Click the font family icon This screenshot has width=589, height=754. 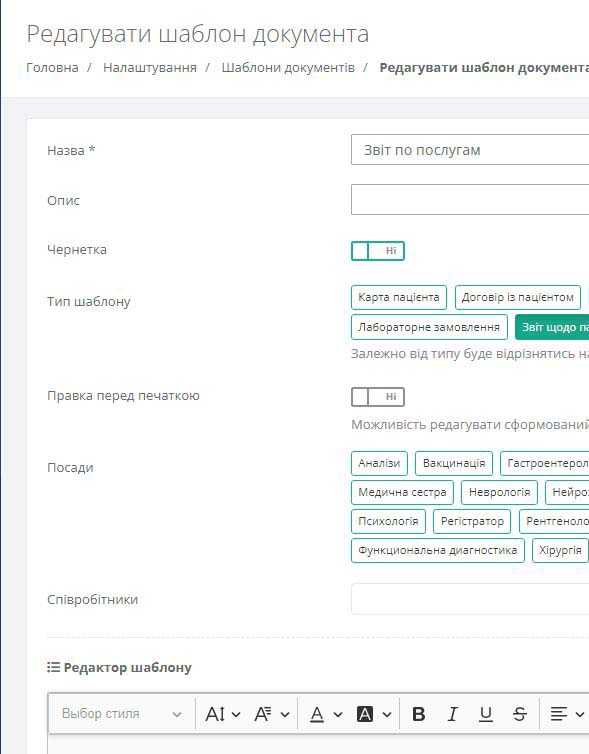click(x=263, y=714)
